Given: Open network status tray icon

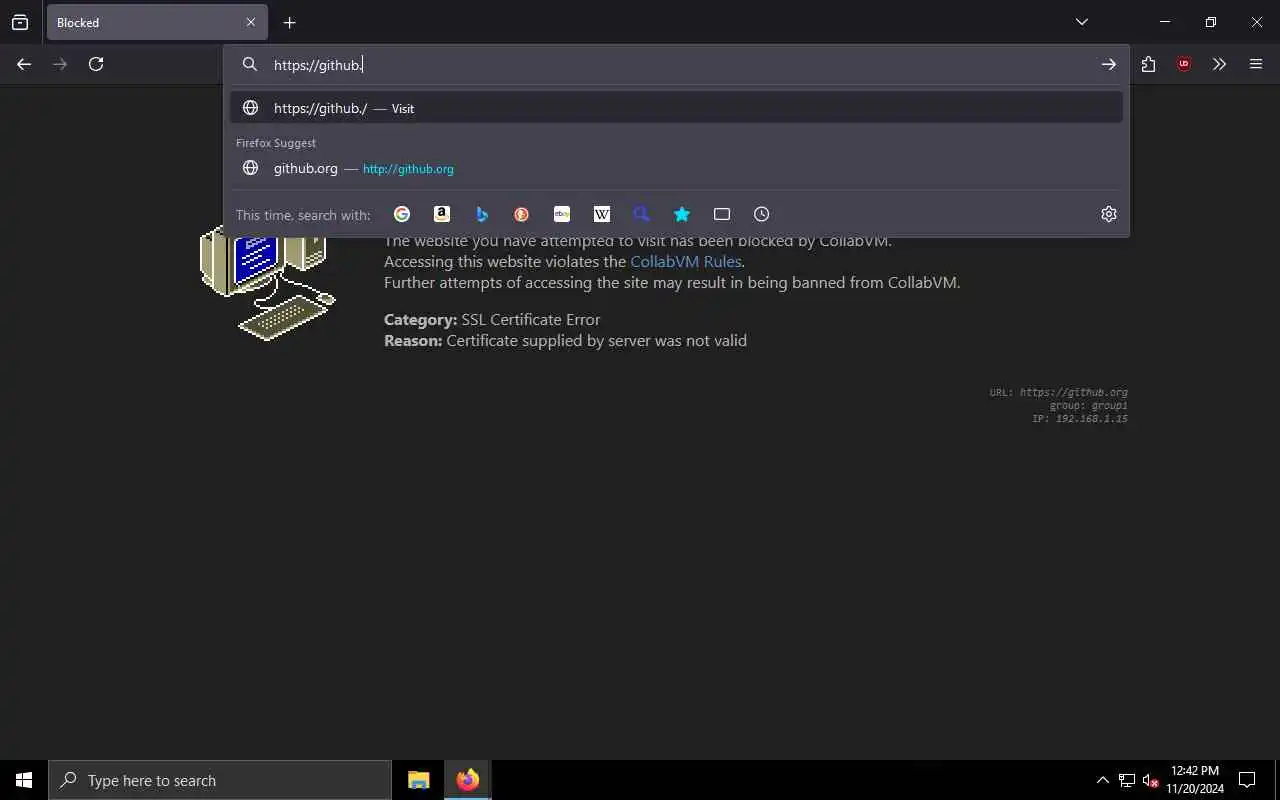Looking at the screenshot, I should 1127,780.
